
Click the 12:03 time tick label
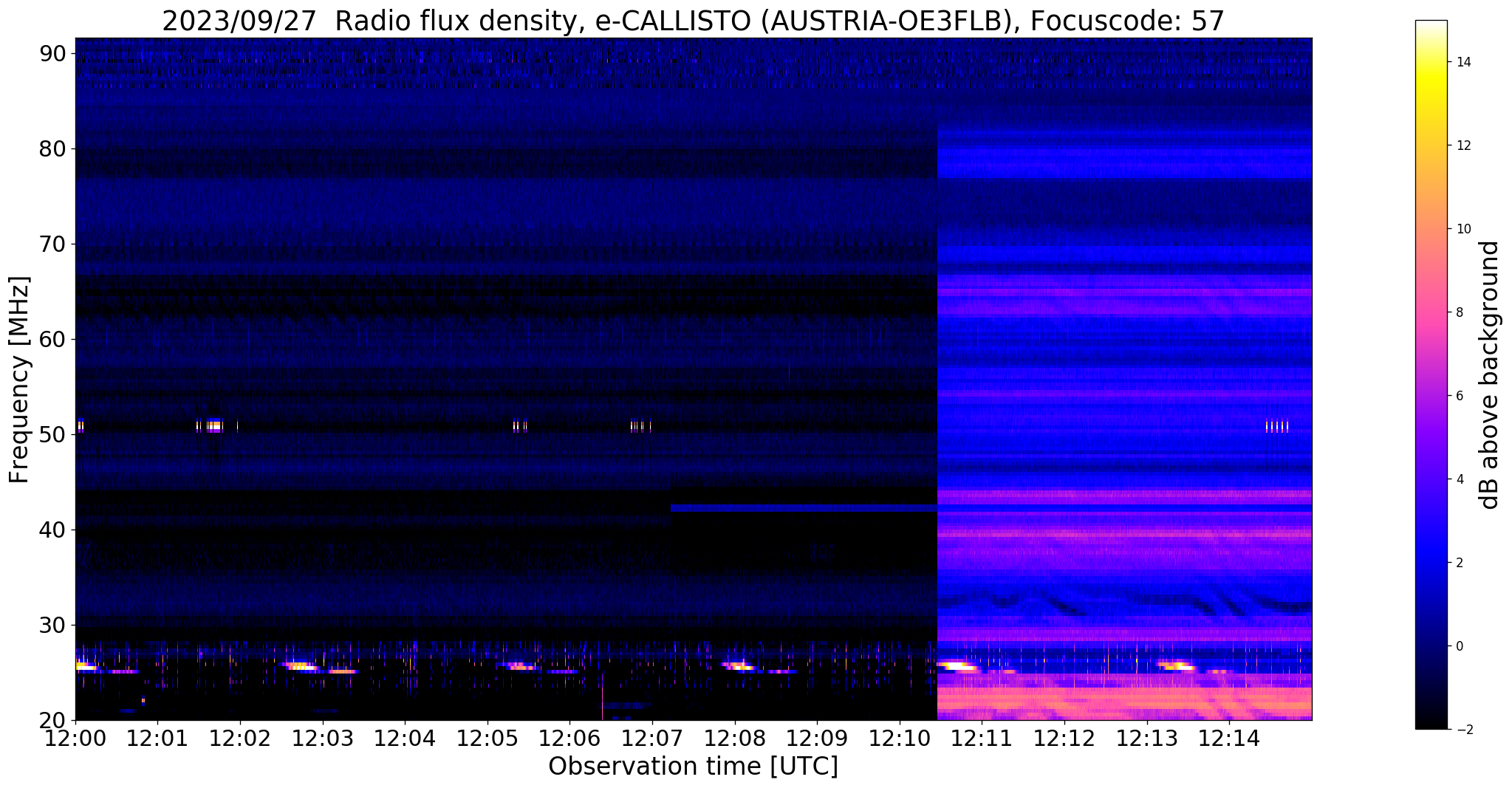323,737
